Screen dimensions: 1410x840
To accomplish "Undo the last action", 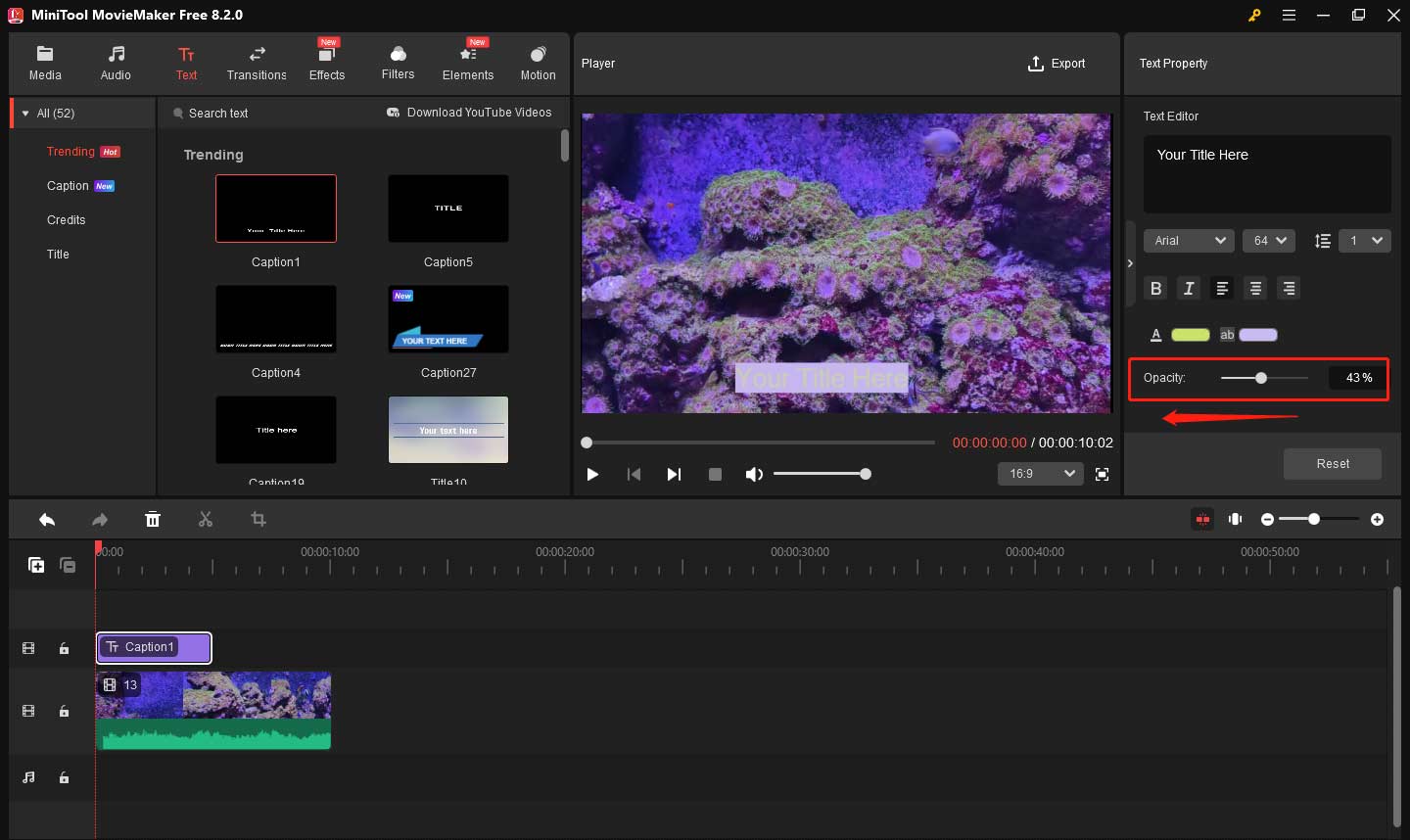I will 47,520.
